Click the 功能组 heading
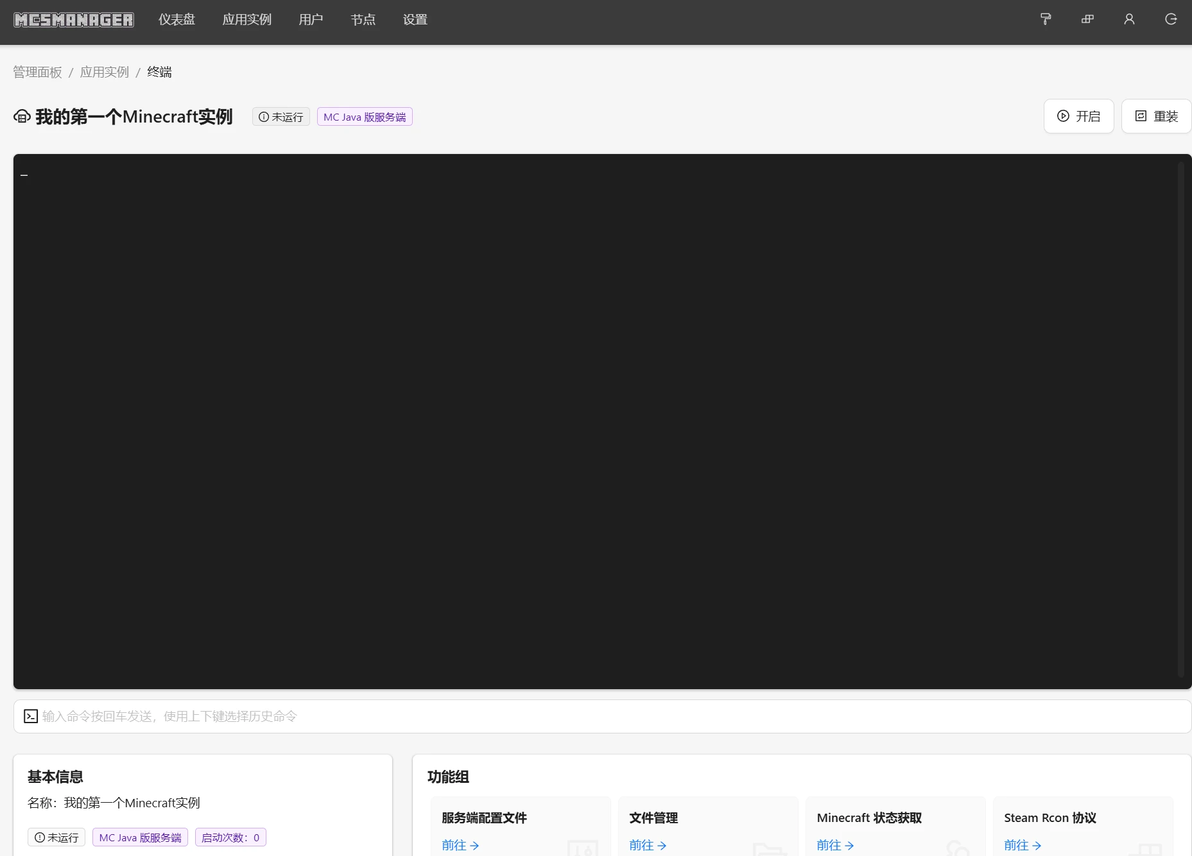 coord(449,777)
